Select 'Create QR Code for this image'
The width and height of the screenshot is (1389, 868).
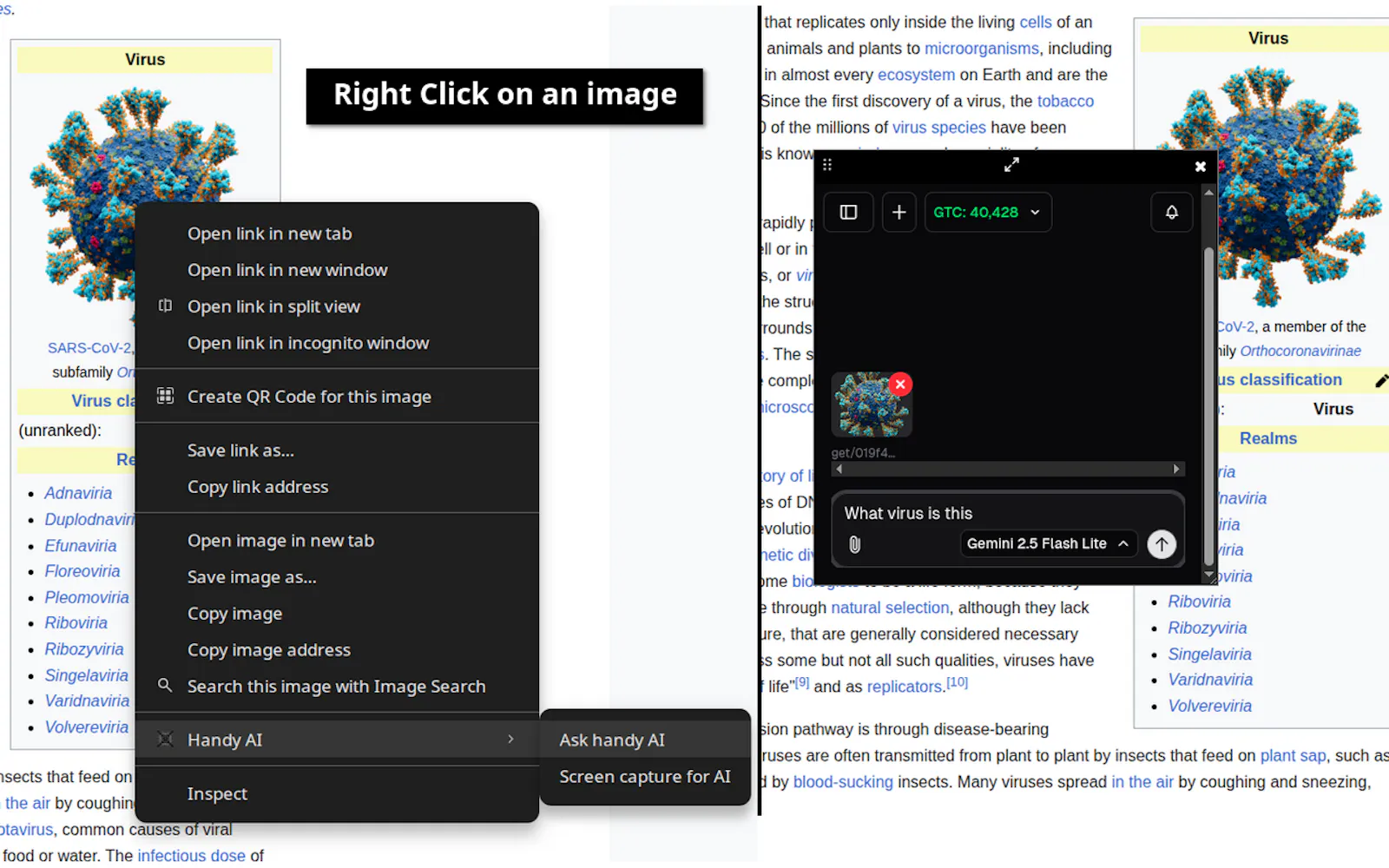tap(337, 397)
